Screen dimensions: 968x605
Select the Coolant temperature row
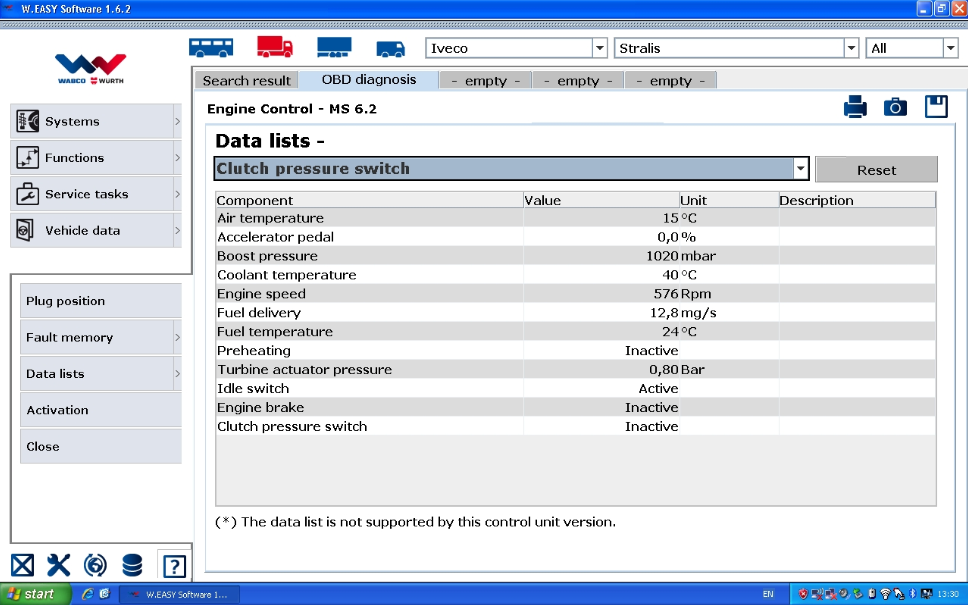tap(575, 275)
